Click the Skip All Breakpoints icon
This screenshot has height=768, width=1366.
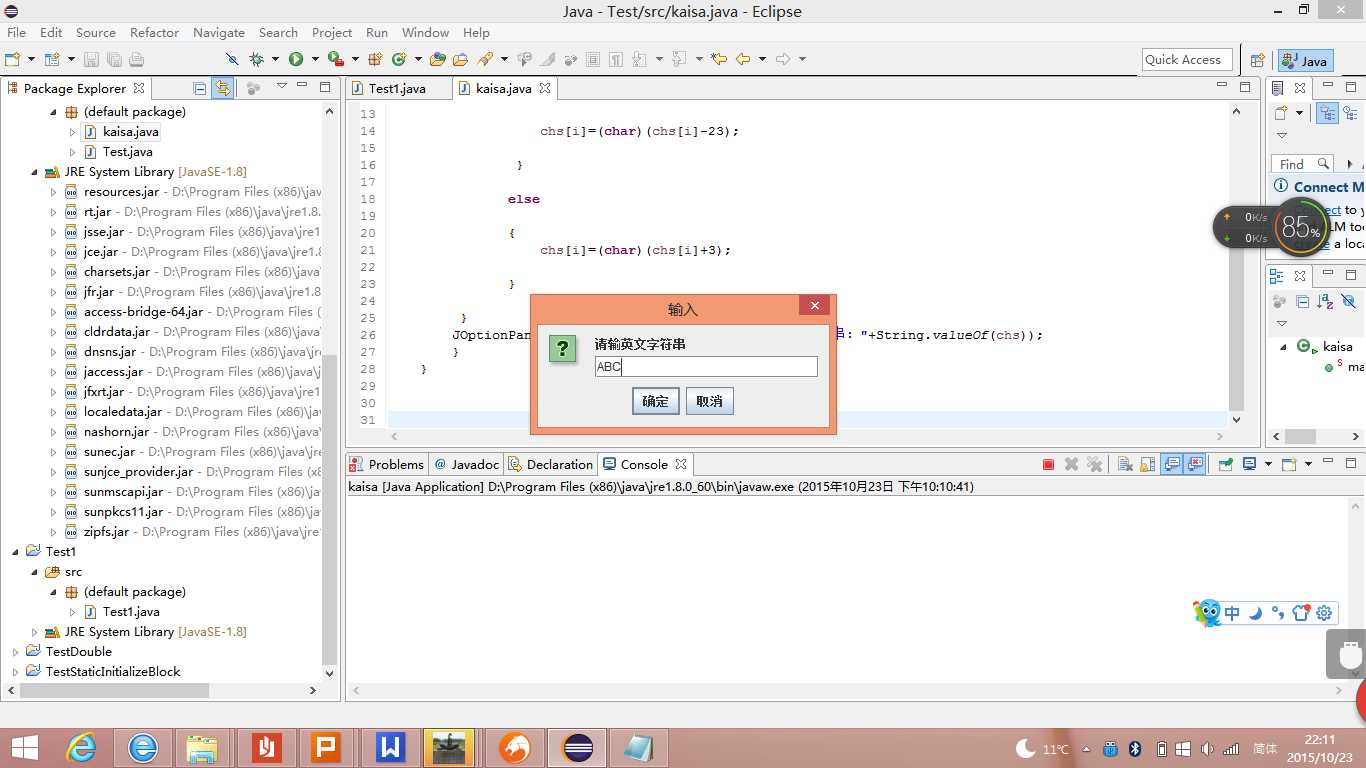(x=232, y=59)
